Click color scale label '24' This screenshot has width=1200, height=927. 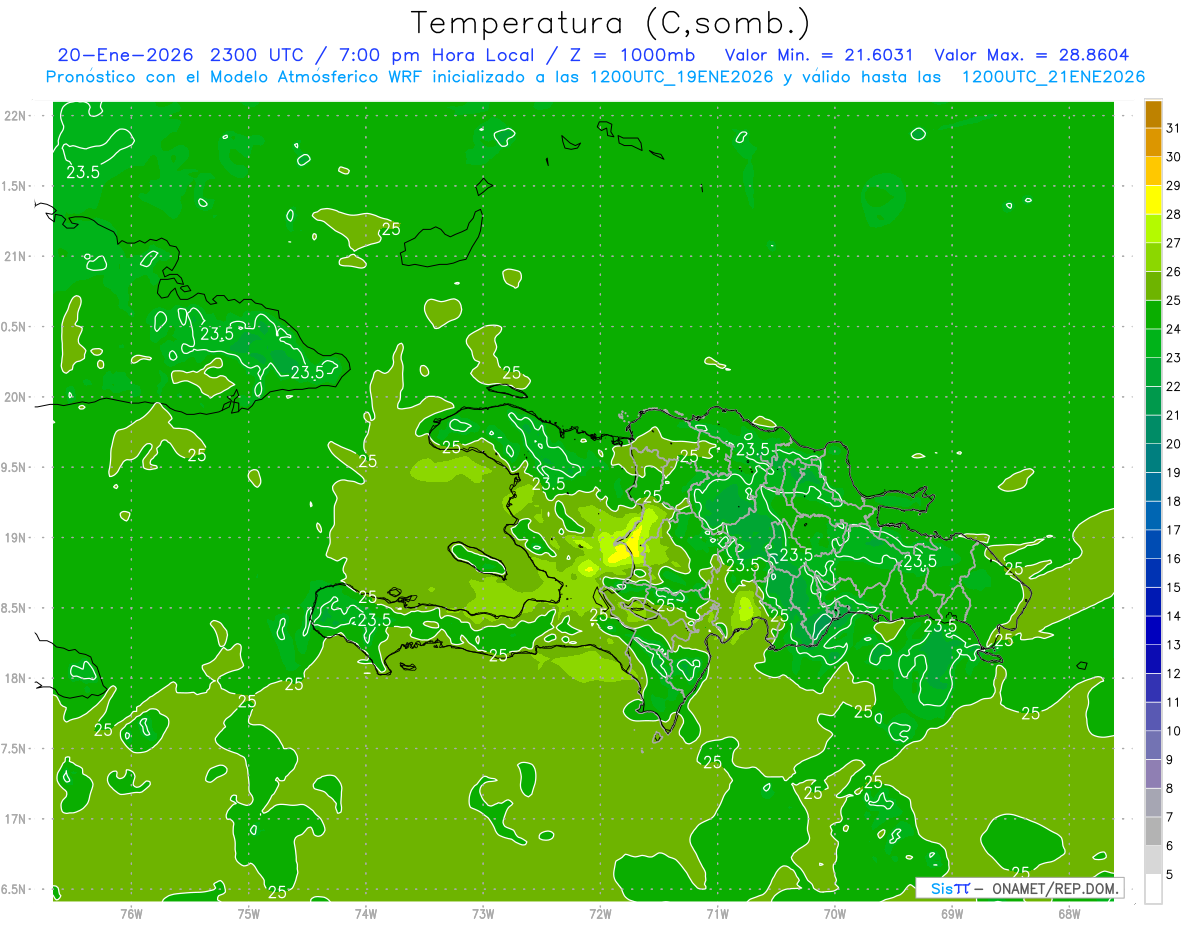(1173, 329)
